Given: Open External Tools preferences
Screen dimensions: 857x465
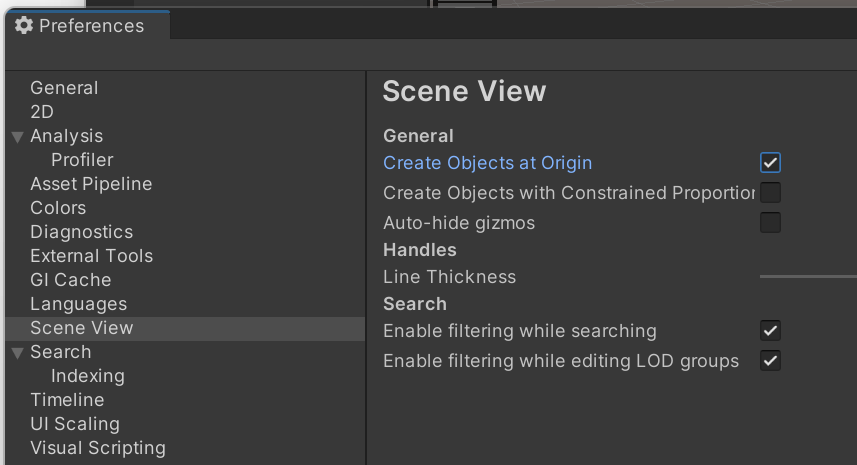Looking at the screenshot, I should pos(91,256).
